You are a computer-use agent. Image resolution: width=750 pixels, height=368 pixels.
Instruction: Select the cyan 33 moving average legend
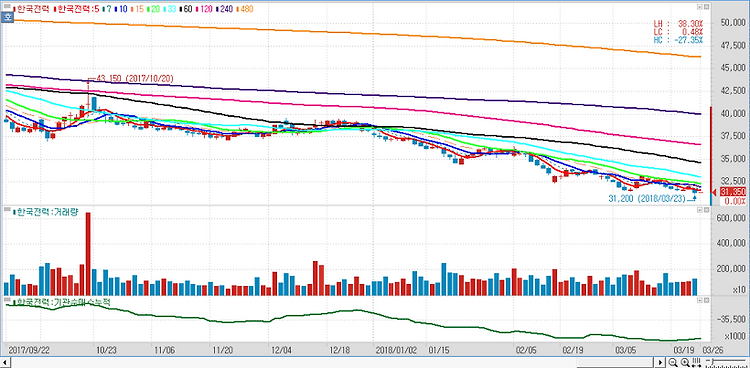point(170,9)
